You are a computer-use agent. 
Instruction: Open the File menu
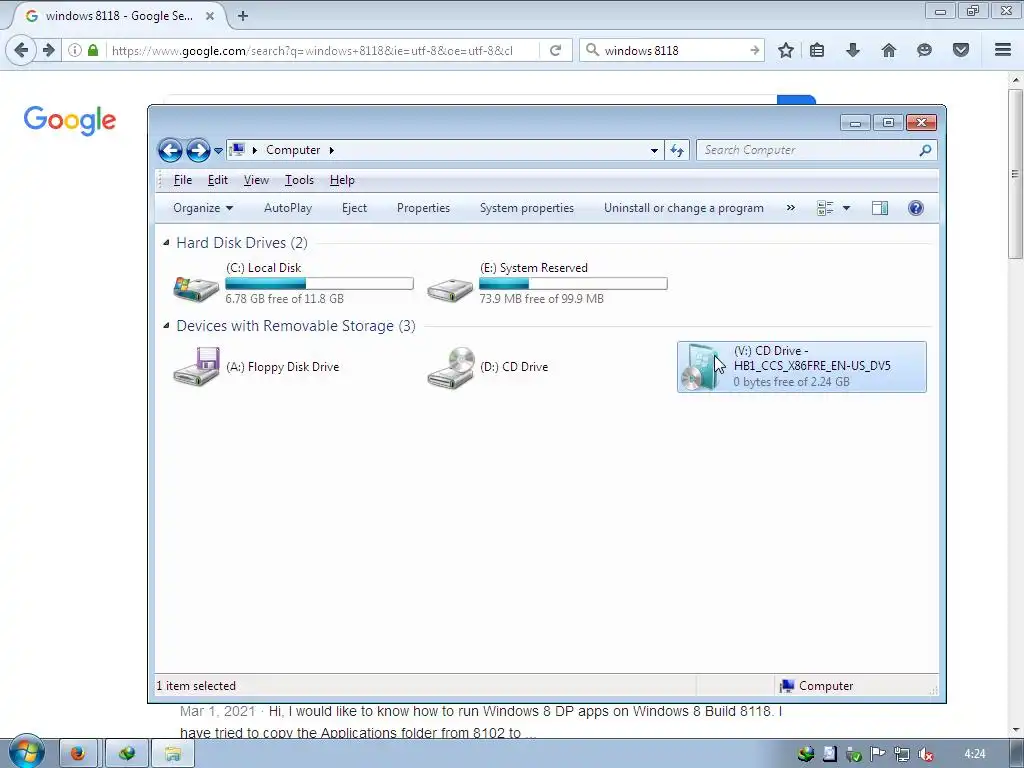(x=183, y=180)
